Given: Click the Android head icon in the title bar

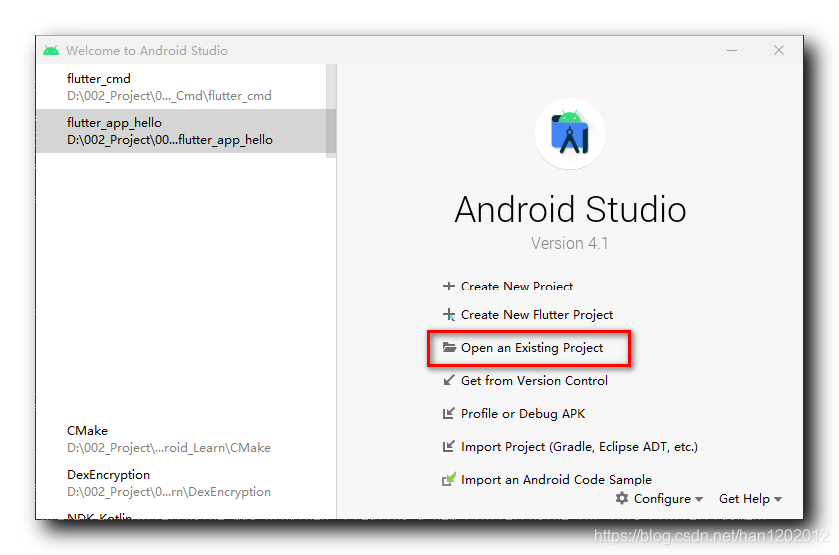Looking at the screenshot, I should [51, 50].
